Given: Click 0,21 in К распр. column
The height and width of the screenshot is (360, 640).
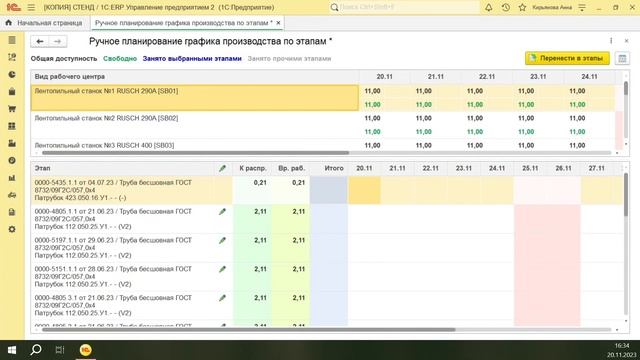Looking at the screenshot, I should point(260,182).
